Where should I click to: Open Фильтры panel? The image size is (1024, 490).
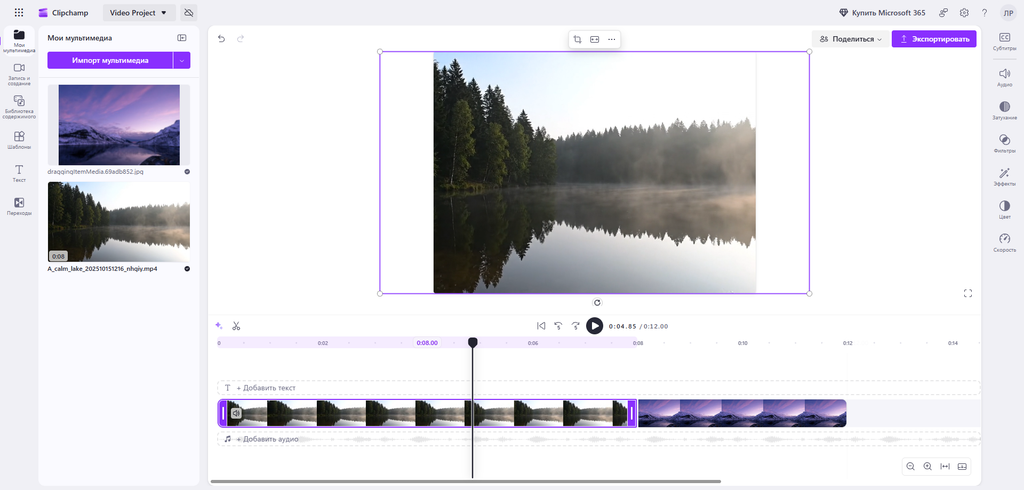tap(1004, 144)
